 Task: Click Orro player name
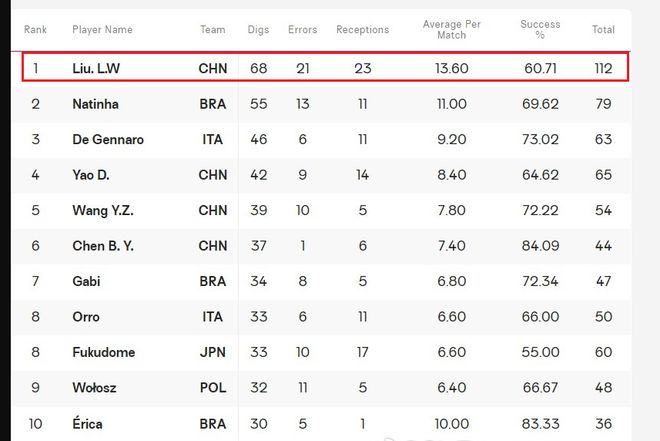86,316
